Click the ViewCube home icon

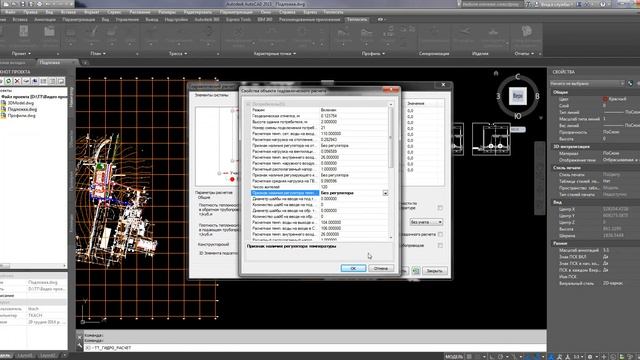pos(496,73)
